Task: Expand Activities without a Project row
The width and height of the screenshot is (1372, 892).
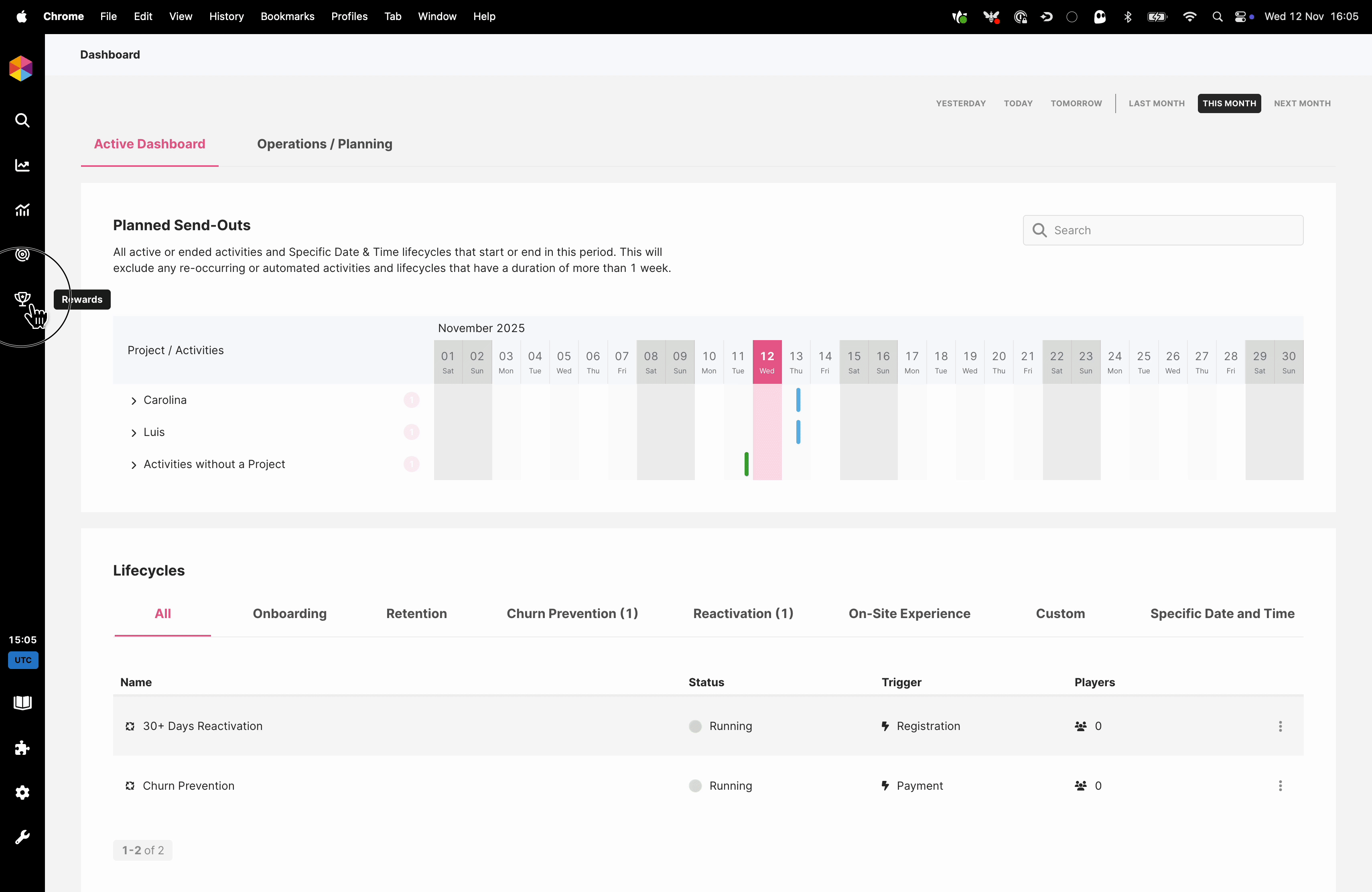Action: tap(134, 465)
